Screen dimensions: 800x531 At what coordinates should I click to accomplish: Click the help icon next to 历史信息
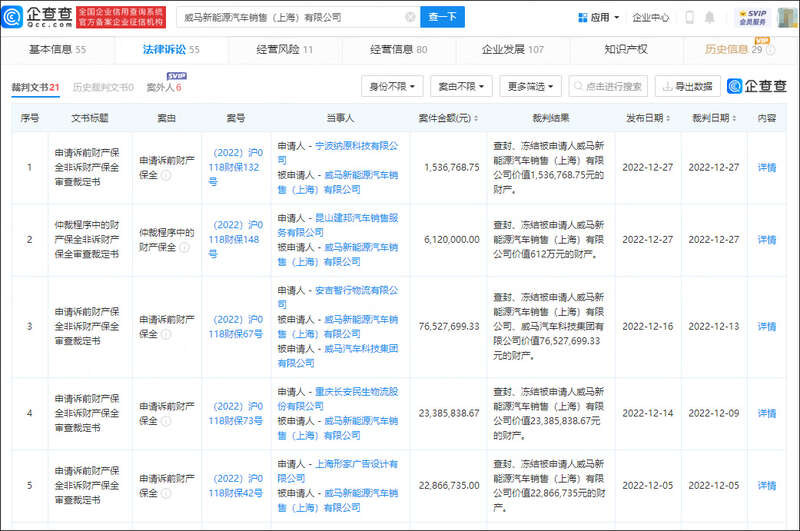pos(773,49)
